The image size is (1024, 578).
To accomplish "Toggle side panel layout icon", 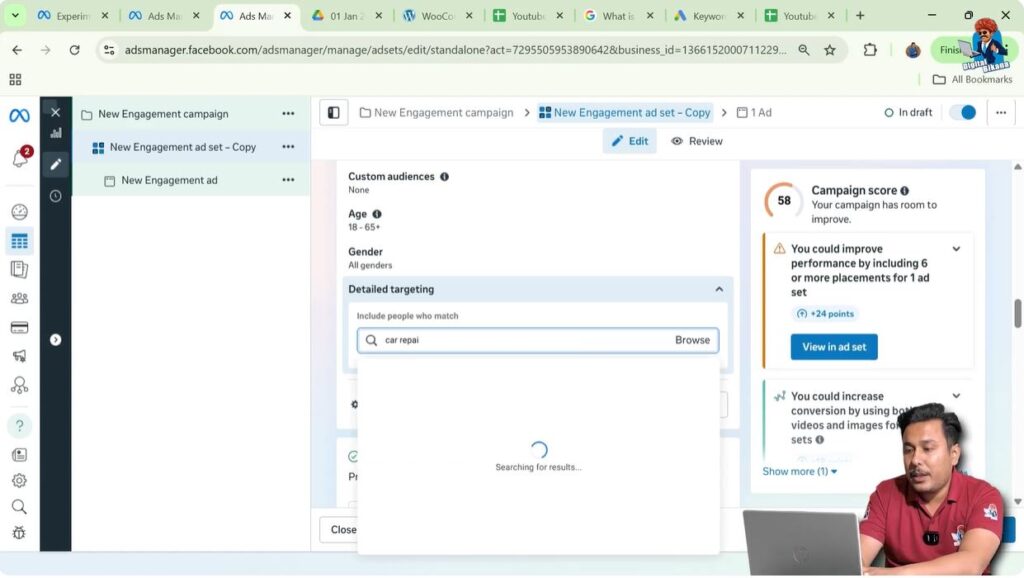I will pos(334,112).
